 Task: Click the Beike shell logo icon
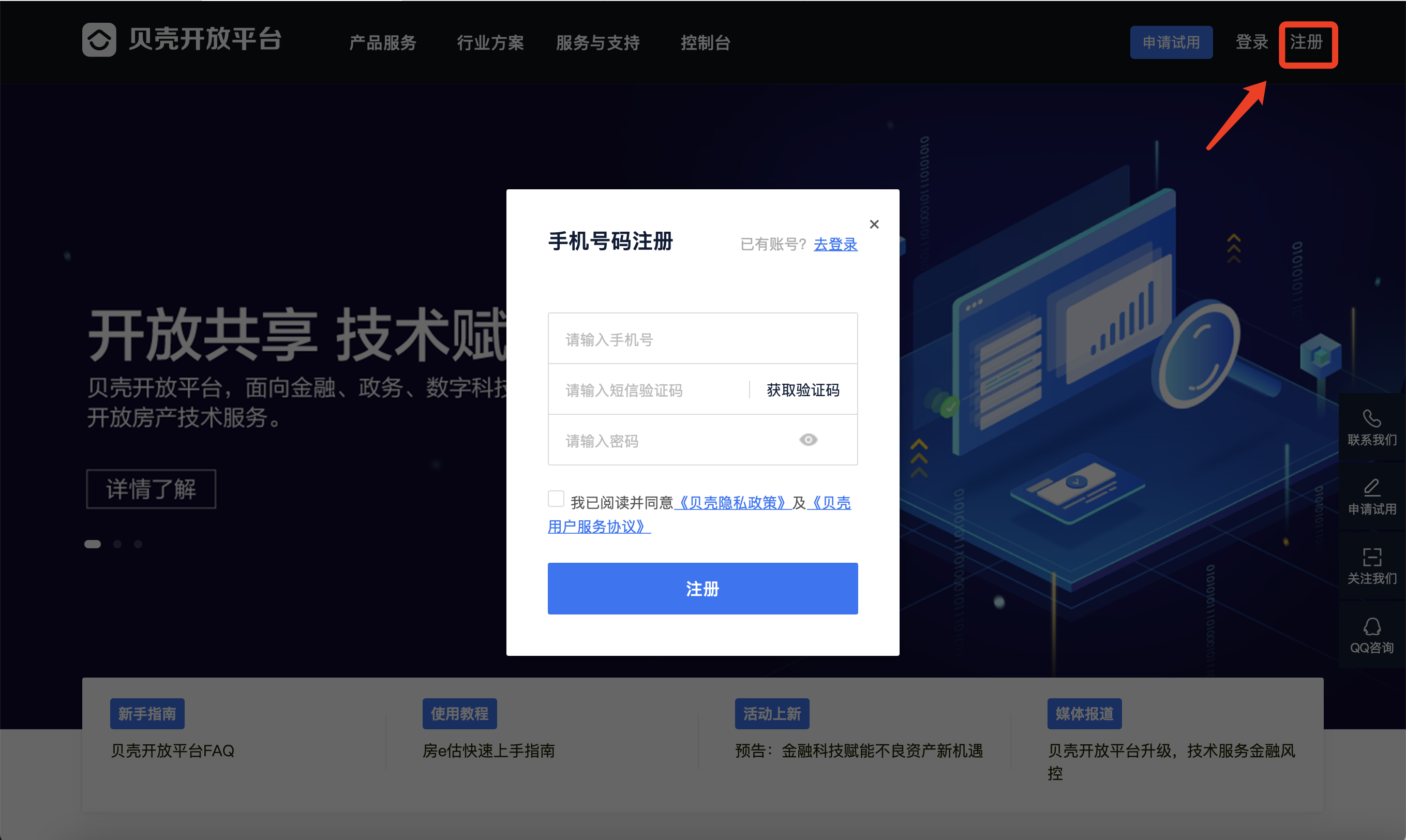pos(99,40)
